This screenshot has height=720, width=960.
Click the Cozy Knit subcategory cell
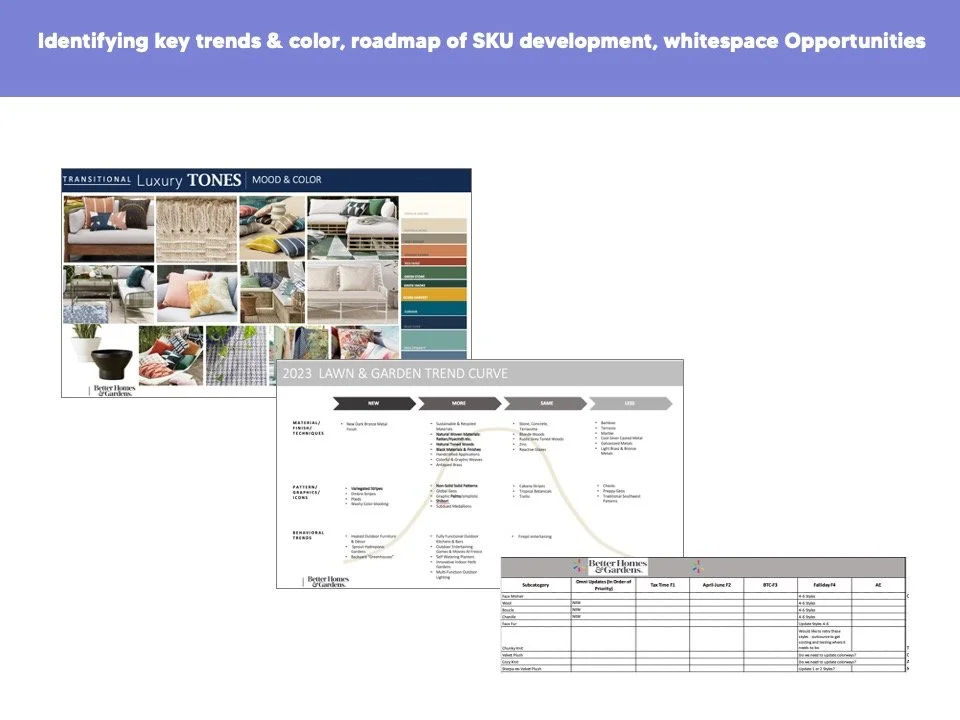click(536, 662)
